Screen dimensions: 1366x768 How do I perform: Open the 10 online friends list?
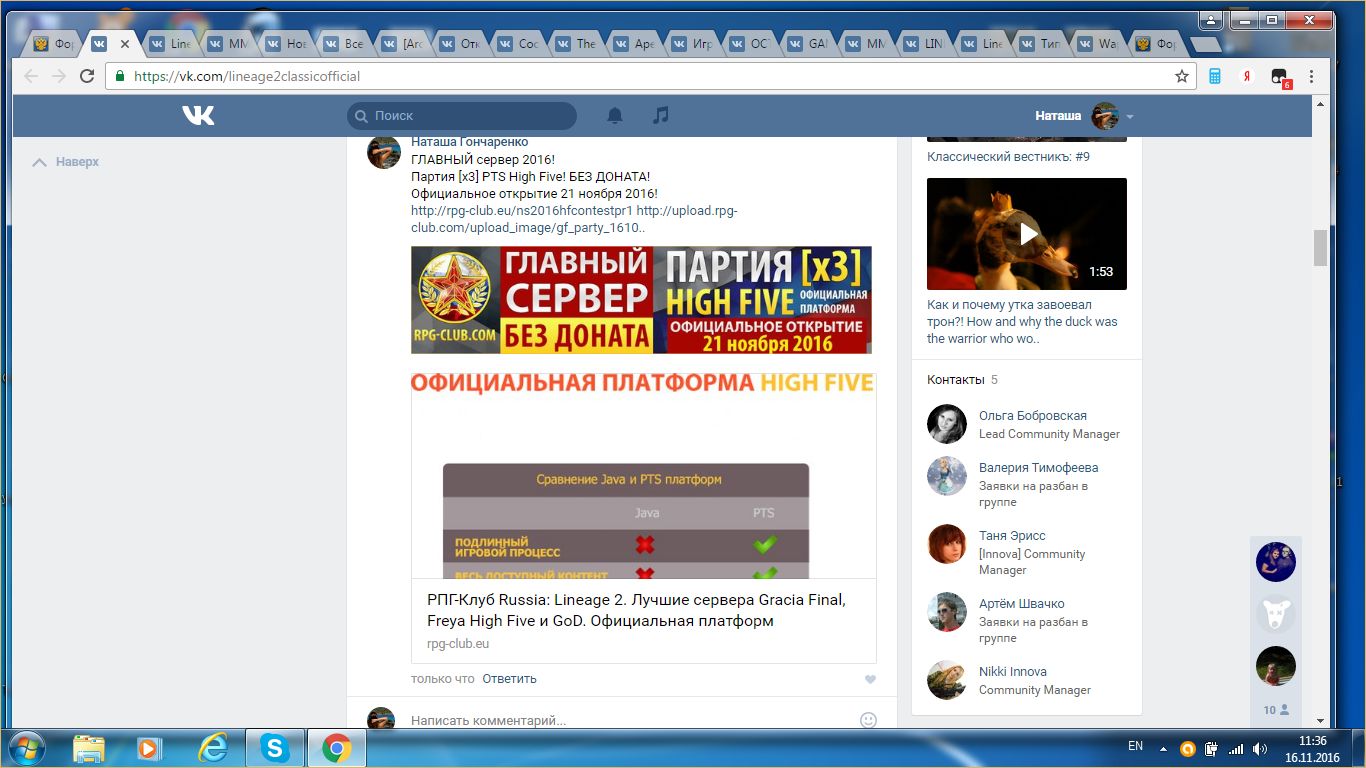1276,710
